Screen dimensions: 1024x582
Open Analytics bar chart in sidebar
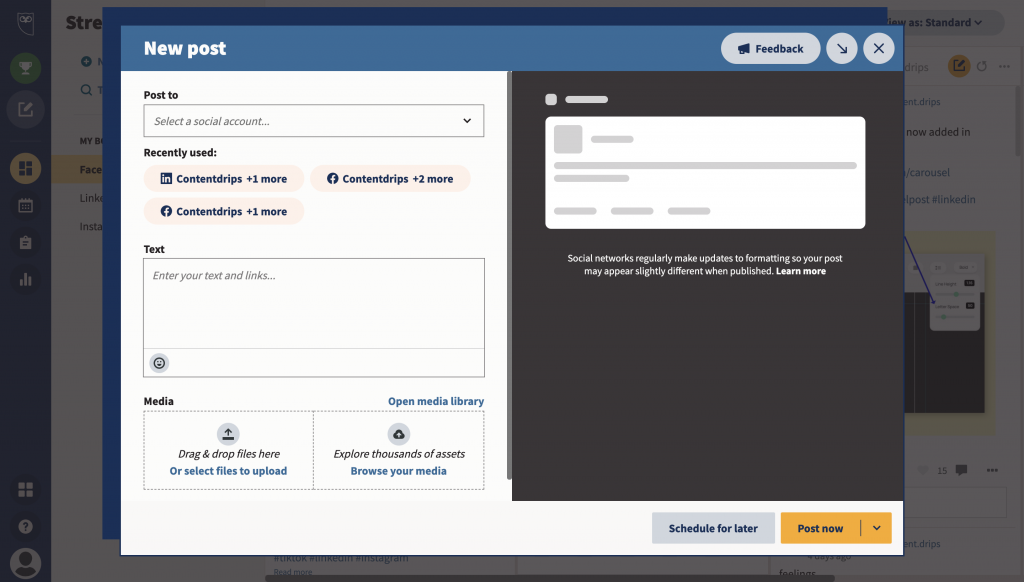point(25,279)
